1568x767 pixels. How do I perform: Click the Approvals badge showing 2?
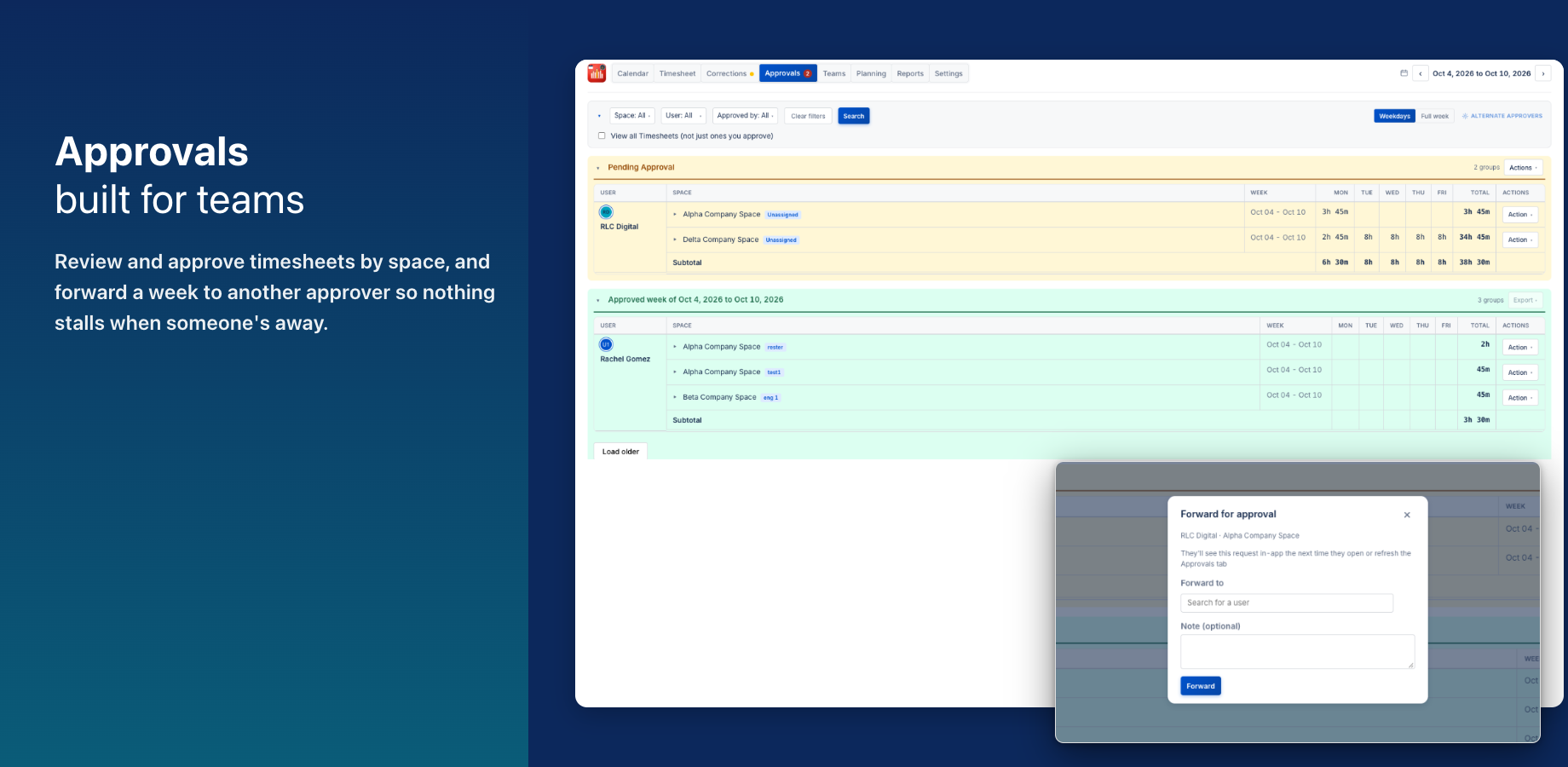click(x=808, y=73)
